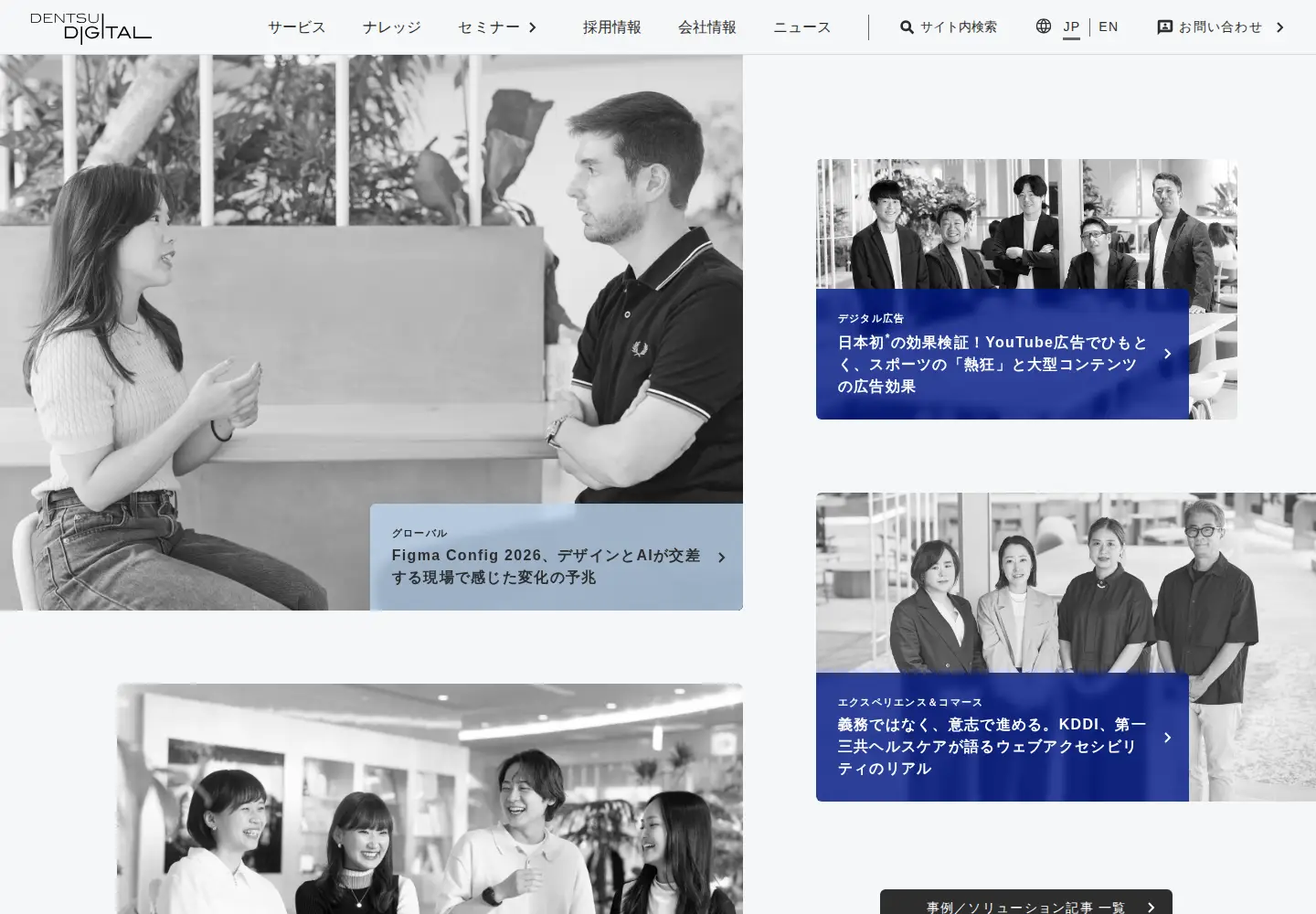This screenshot has height=914, width=1316.
Task: Open the 採用情報 menu
Action: pyautogui.click(x=612, y=27)
